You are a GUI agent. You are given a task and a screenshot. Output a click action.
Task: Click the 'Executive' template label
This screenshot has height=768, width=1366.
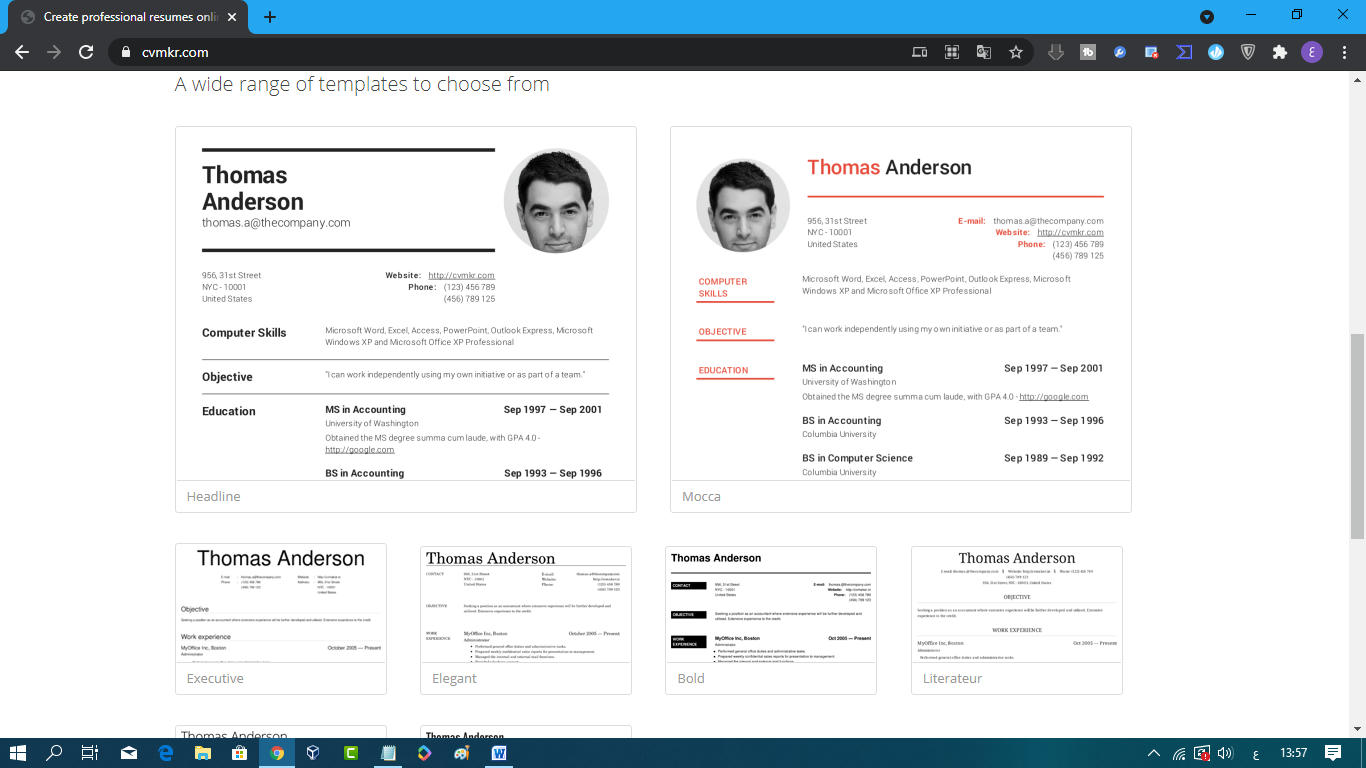point(215,678)
